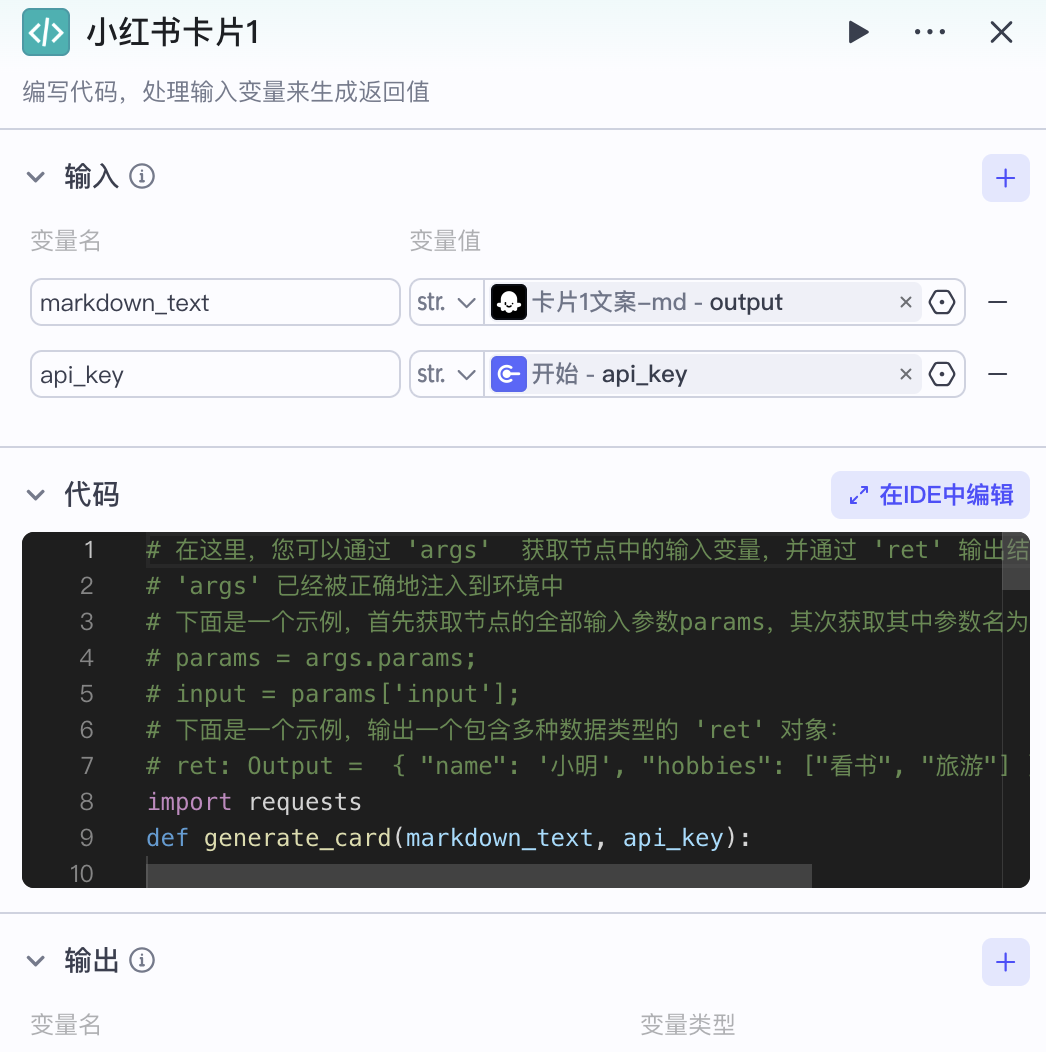The width and height of the screenshot is (1046, 1052).
Task: Click the markdown_text variable name field
Action: click(215, 301)
